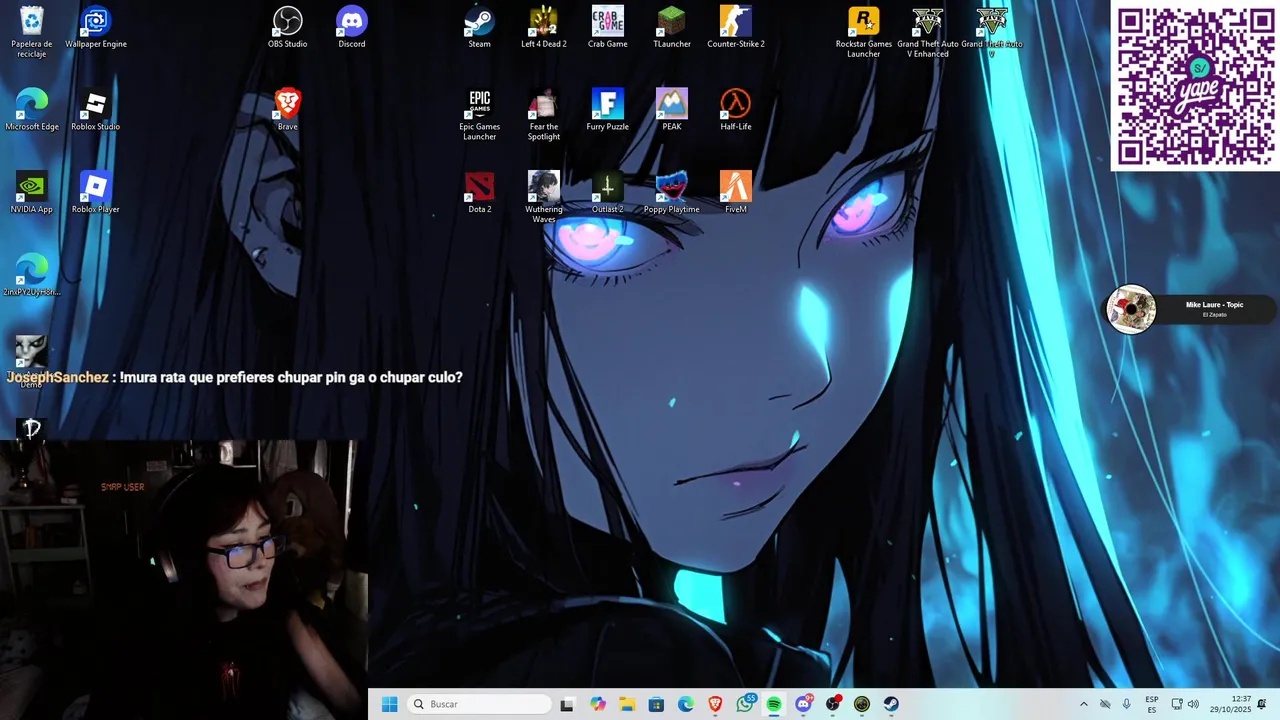Screen dimensions: 1280x720
Task: Open the NVIDIA App shortcut
Action: [31, 192]
